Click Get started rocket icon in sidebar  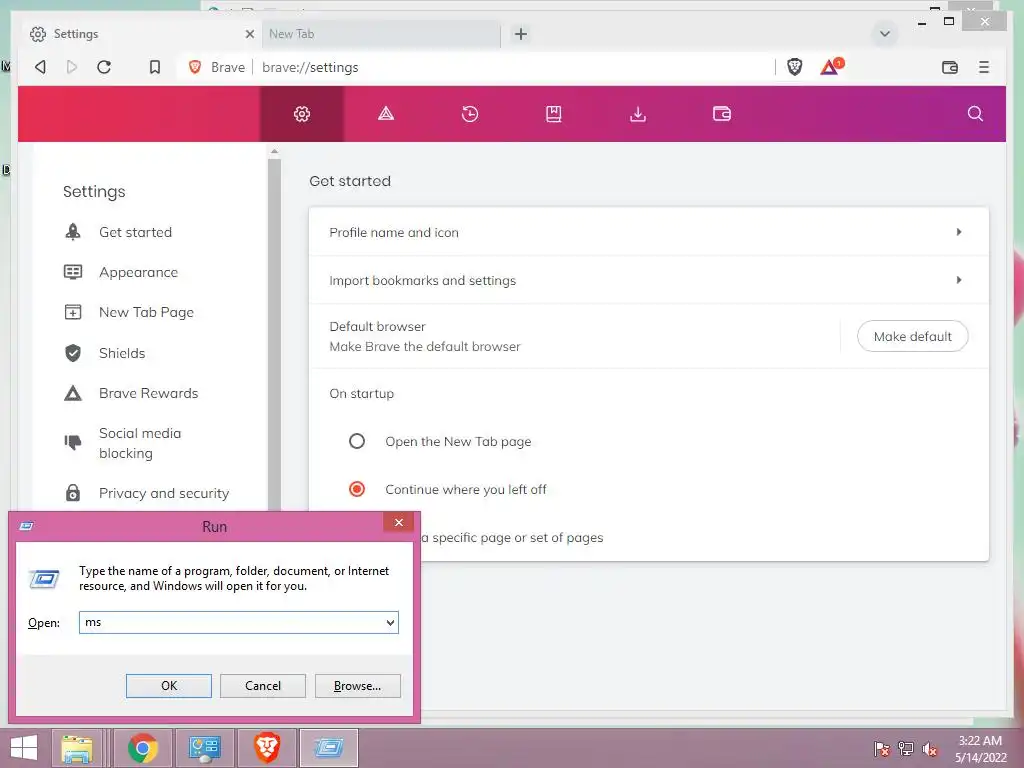[73, 232]
